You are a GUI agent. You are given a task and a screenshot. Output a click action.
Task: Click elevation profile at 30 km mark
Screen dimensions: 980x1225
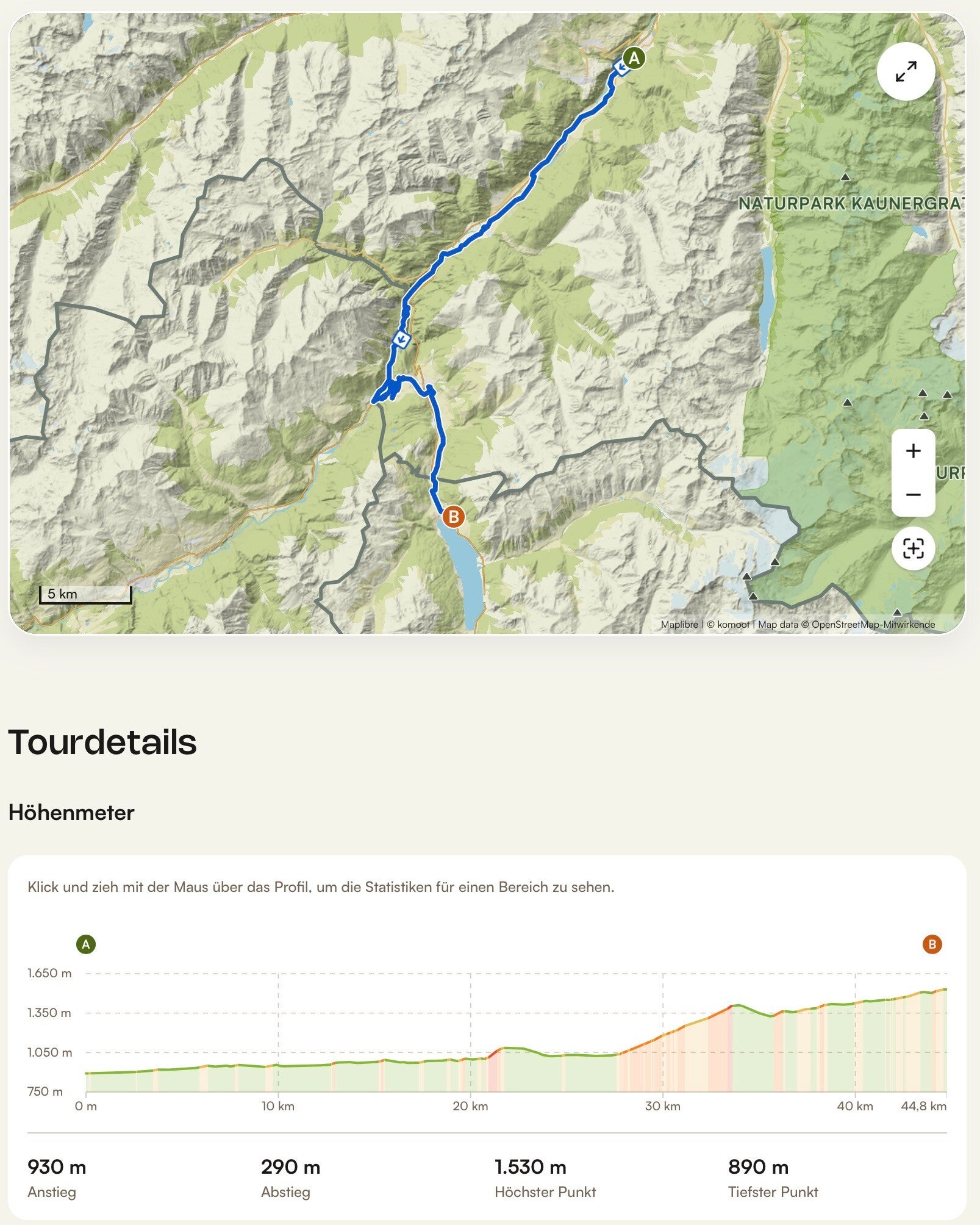(x=663, y=1037)
